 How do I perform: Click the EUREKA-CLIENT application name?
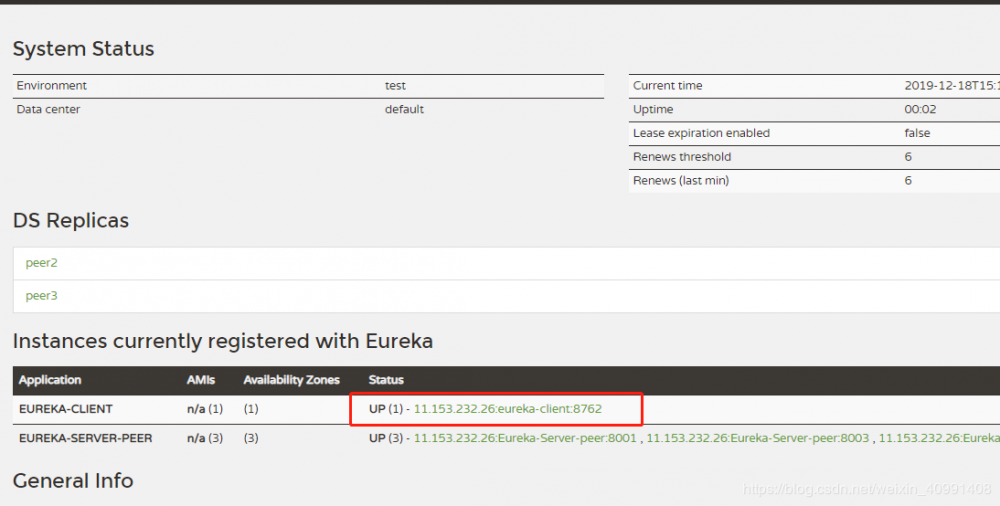click(x=66, y=409)
